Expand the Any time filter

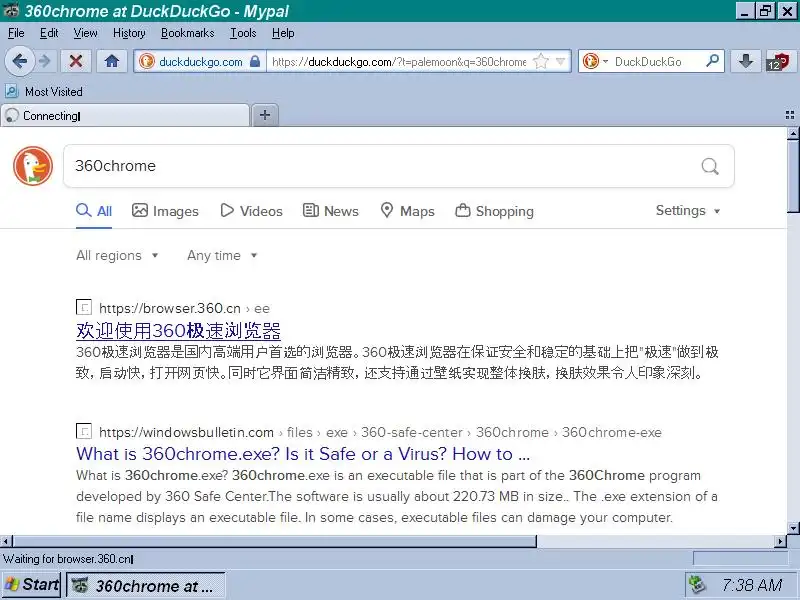(222, 256)
